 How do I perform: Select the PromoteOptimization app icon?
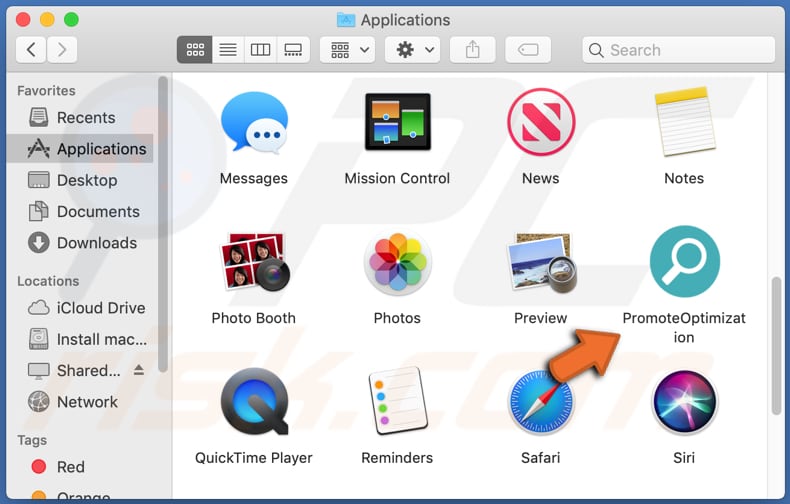pyautogui.click(x=685, y=261)
